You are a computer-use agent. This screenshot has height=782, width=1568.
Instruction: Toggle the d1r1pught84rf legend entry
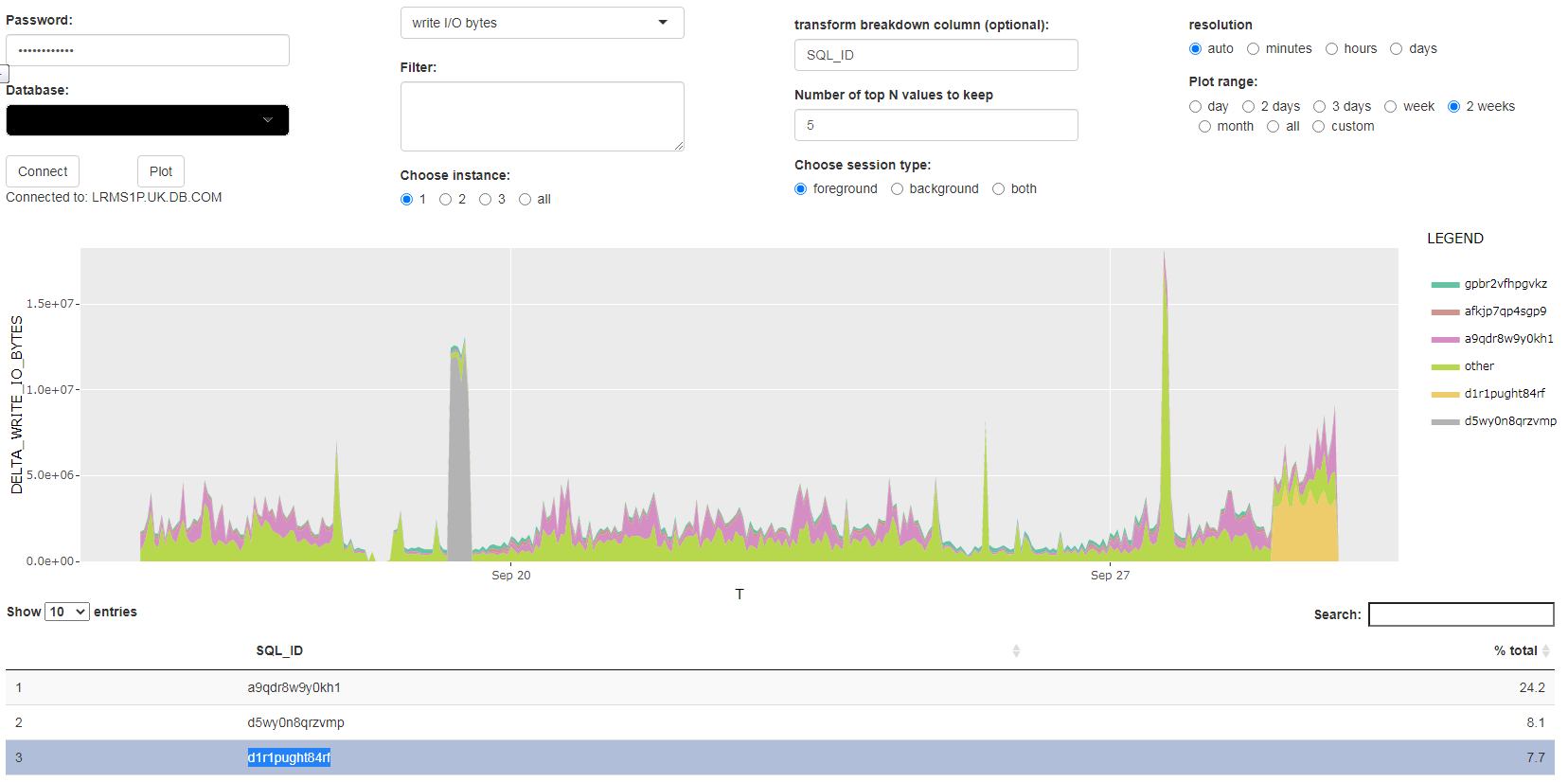pyautogui.click(x=1504, y=394)
